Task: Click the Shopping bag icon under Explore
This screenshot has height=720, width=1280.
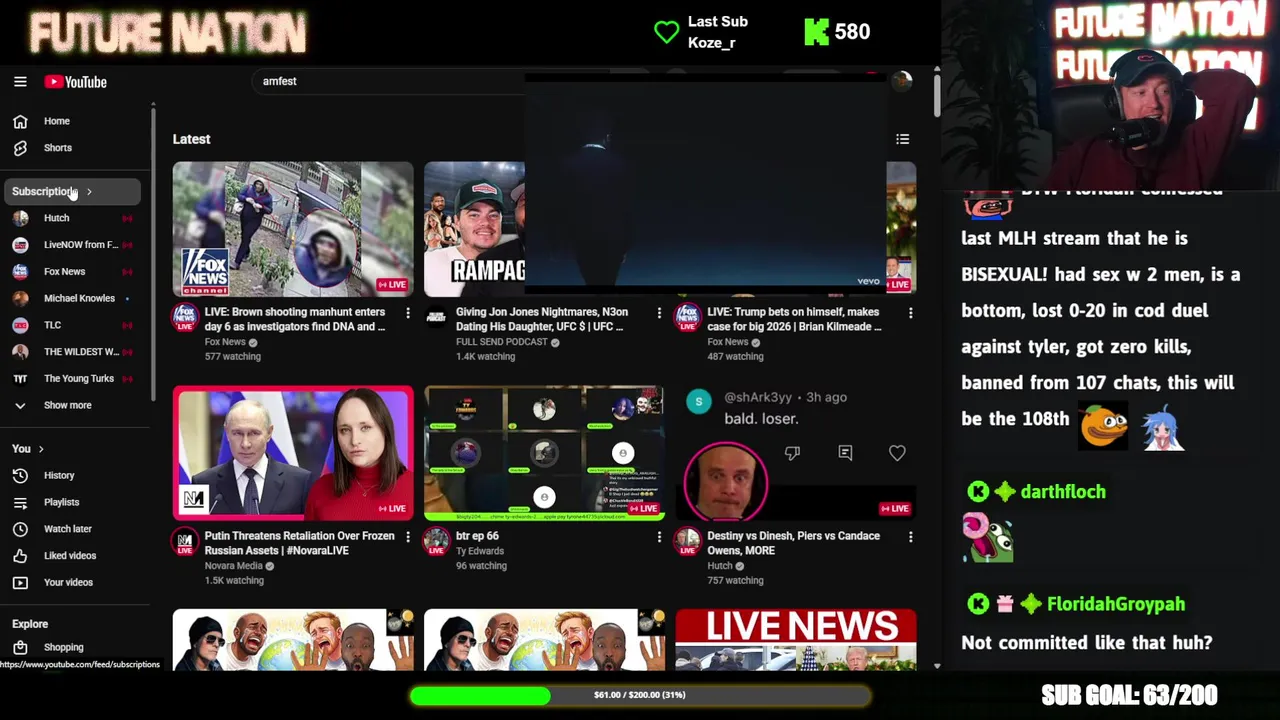Action: [x=20, y=647]
